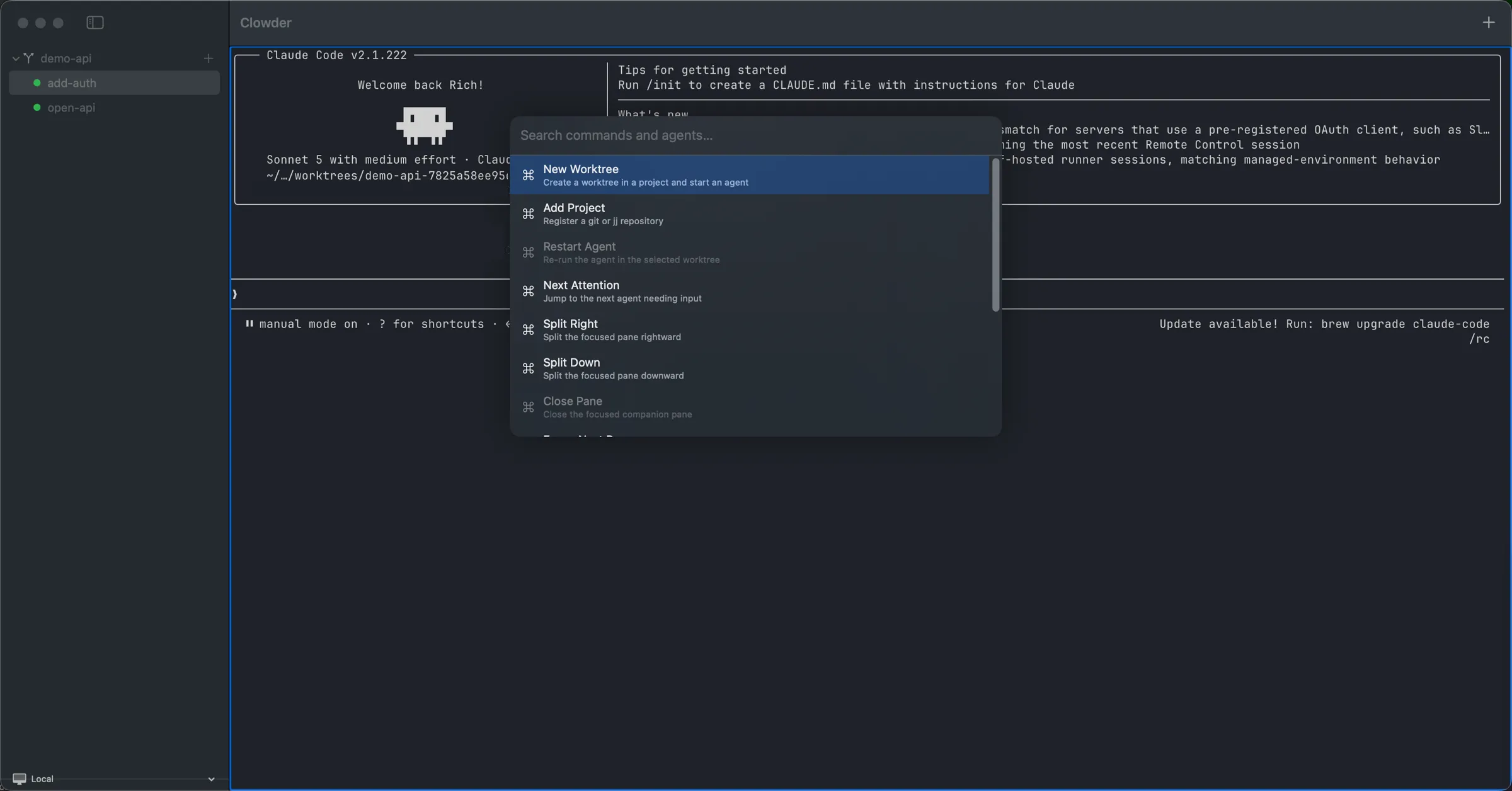Focus the Search commands and agents field

(755, 135)
